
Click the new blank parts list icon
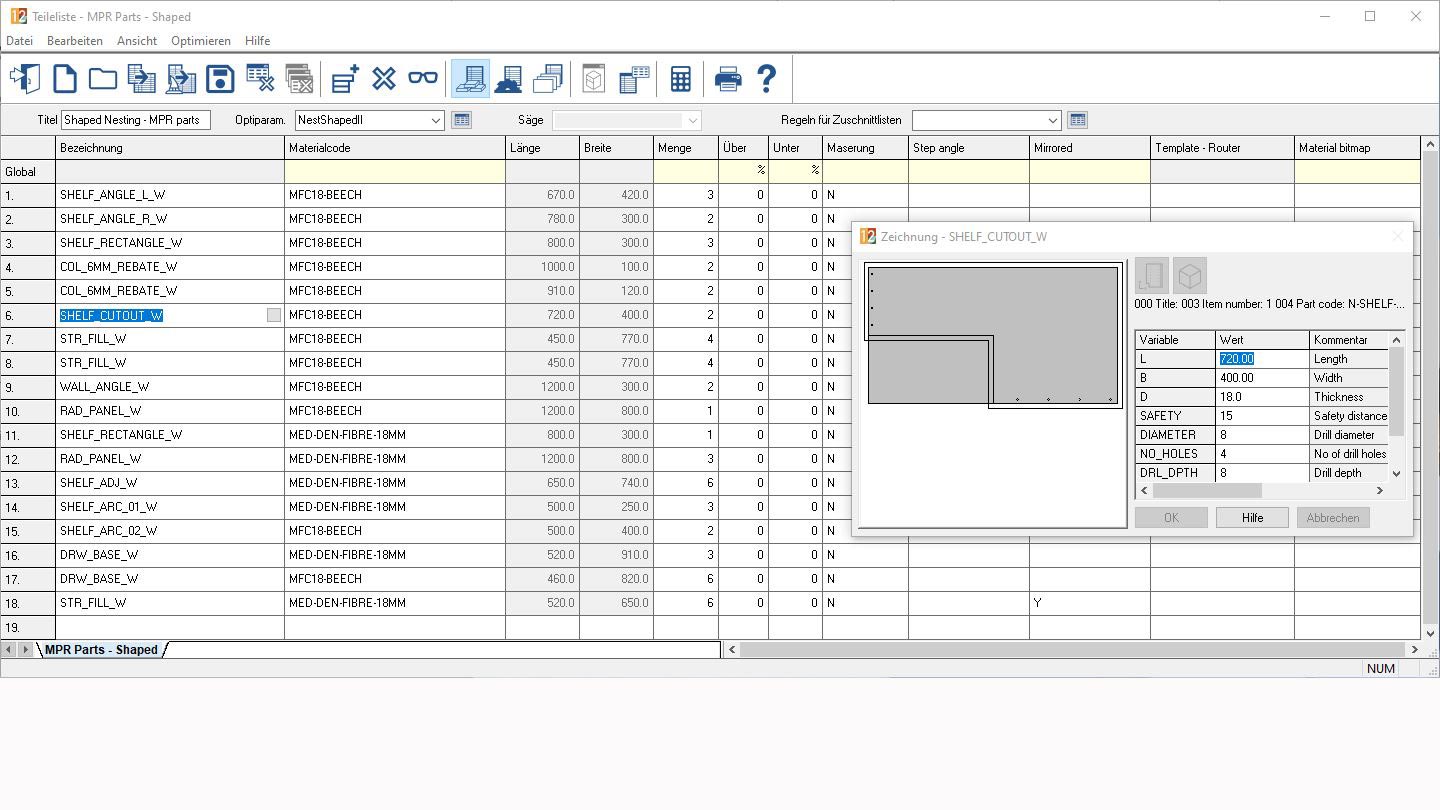pos(65,79)
